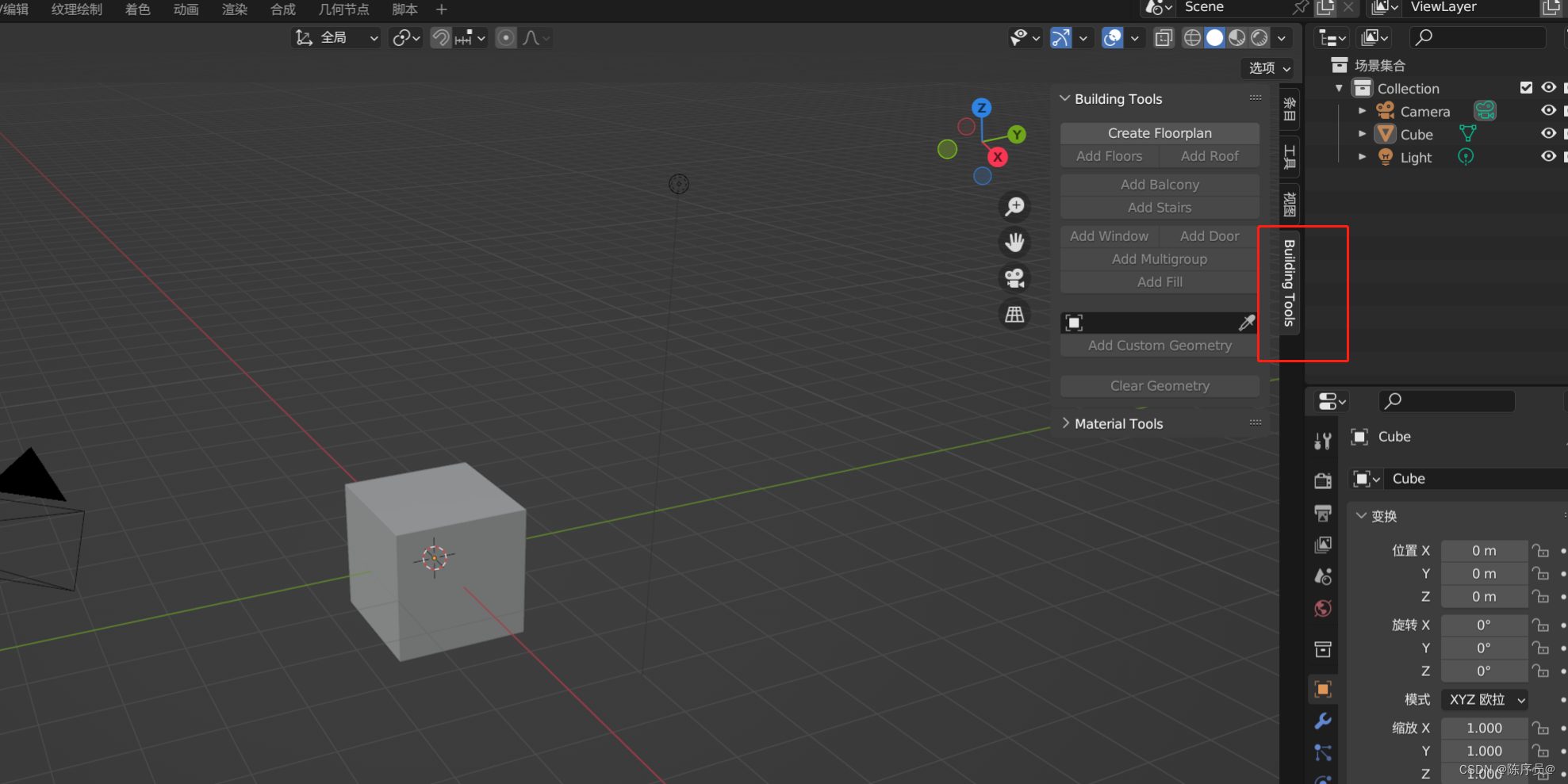
Task: Open Render Properties in the properties sidebar
Action: pyautogui.click(x=1323, y=480)
